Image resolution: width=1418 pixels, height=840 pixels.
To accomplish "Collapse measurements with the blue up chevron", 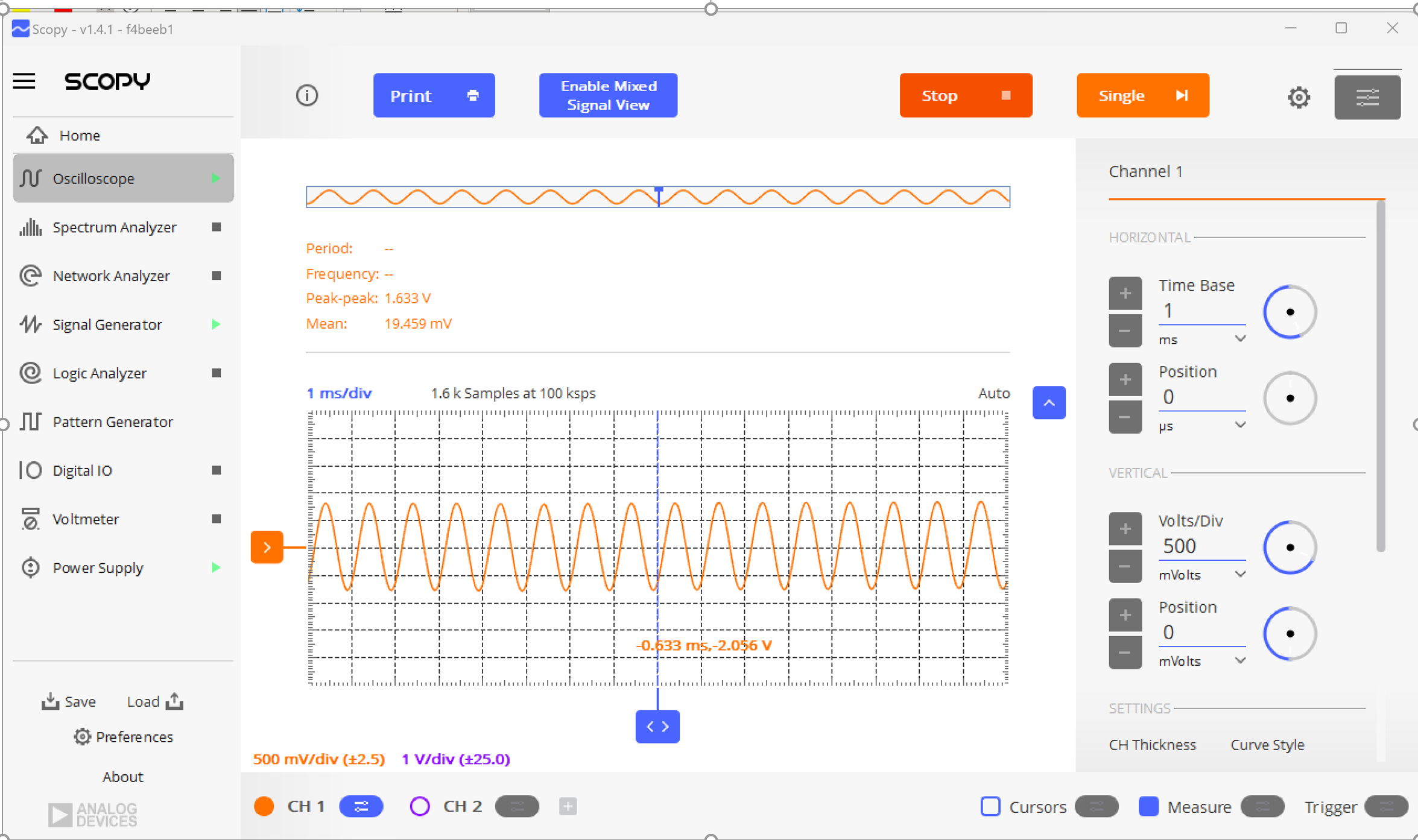I will [x=1049, y=403].
